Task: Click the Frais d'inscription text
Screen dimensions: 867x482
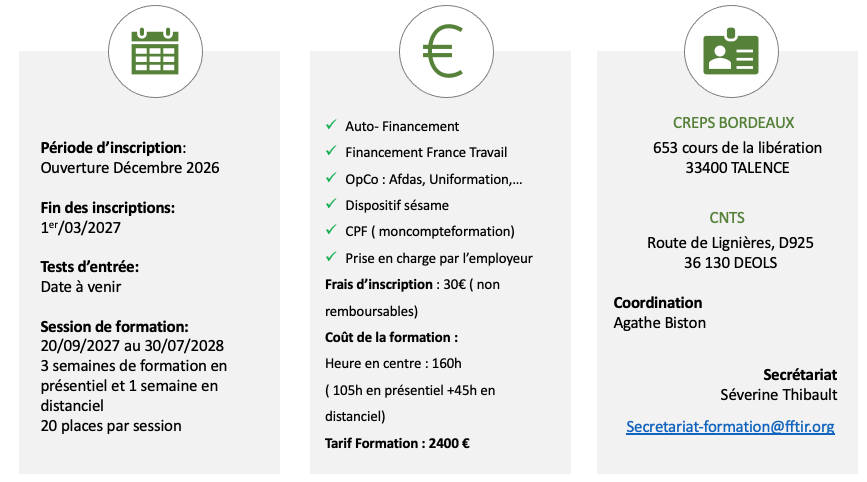Action: pyautogui.click(x=379, y=285)
